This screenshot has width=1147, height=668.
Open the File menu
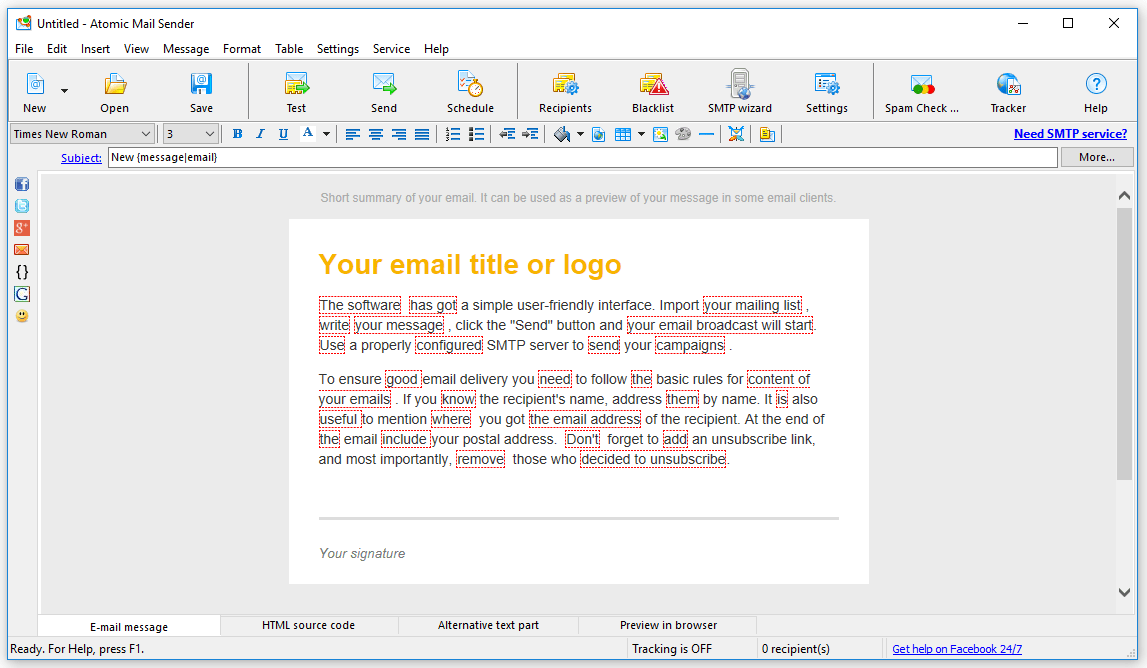pyautogui.click(x=24, y=49)
